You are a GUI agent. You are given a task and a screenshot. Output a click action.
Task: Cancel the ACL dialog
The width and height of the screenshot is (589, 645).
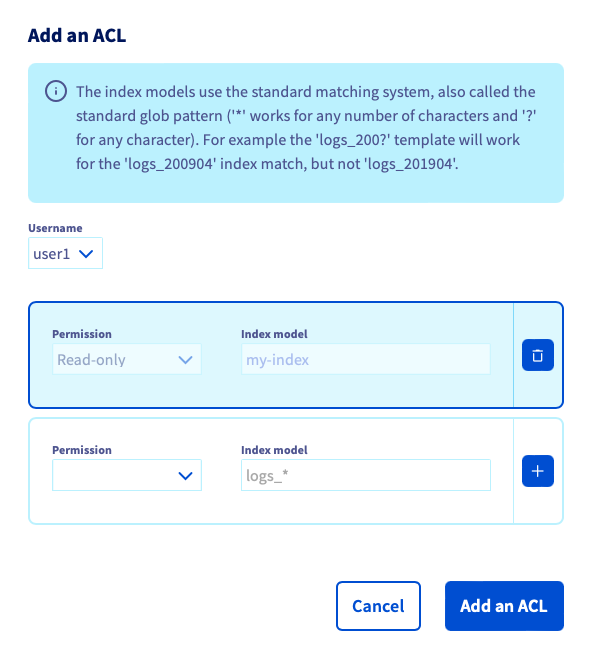tap(378, 606)
